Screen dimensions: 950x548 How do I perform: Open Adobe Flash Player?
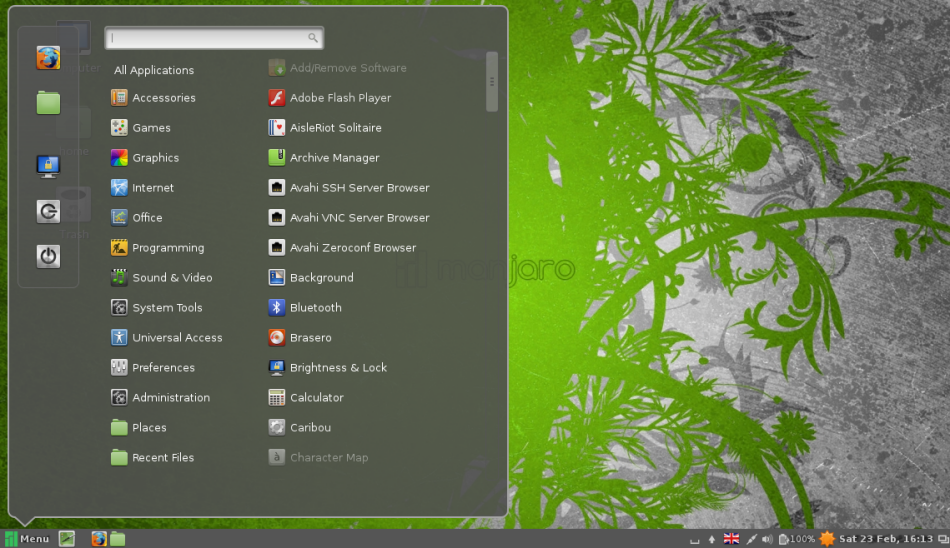point(330,98)
